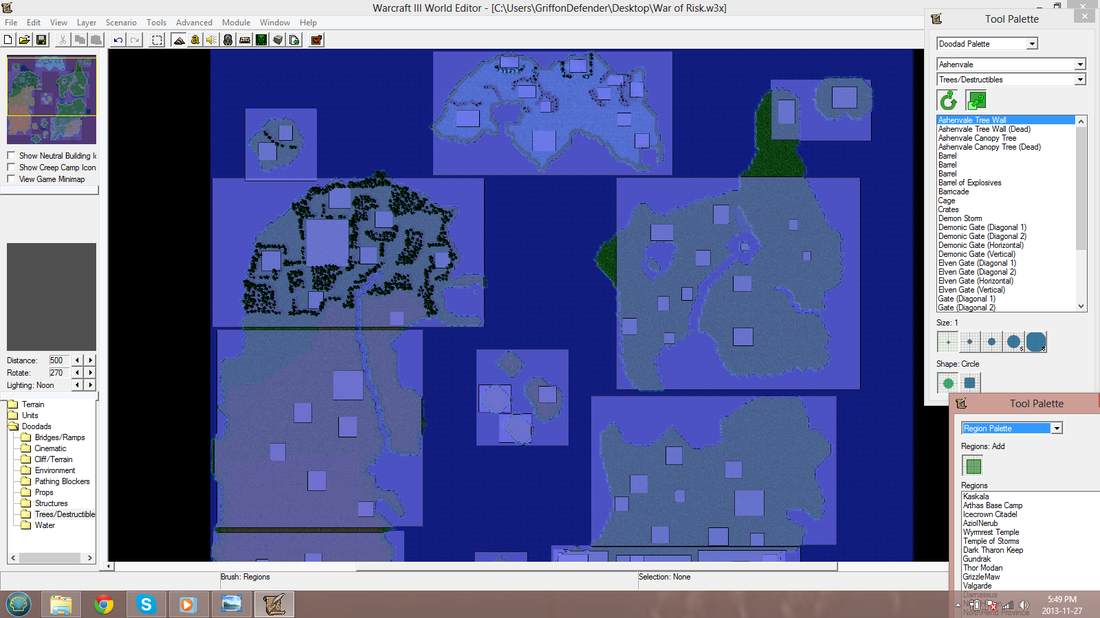Undo the last action via the toolbar
This screenshot has height=618, width=1100.
coord(118,40)
